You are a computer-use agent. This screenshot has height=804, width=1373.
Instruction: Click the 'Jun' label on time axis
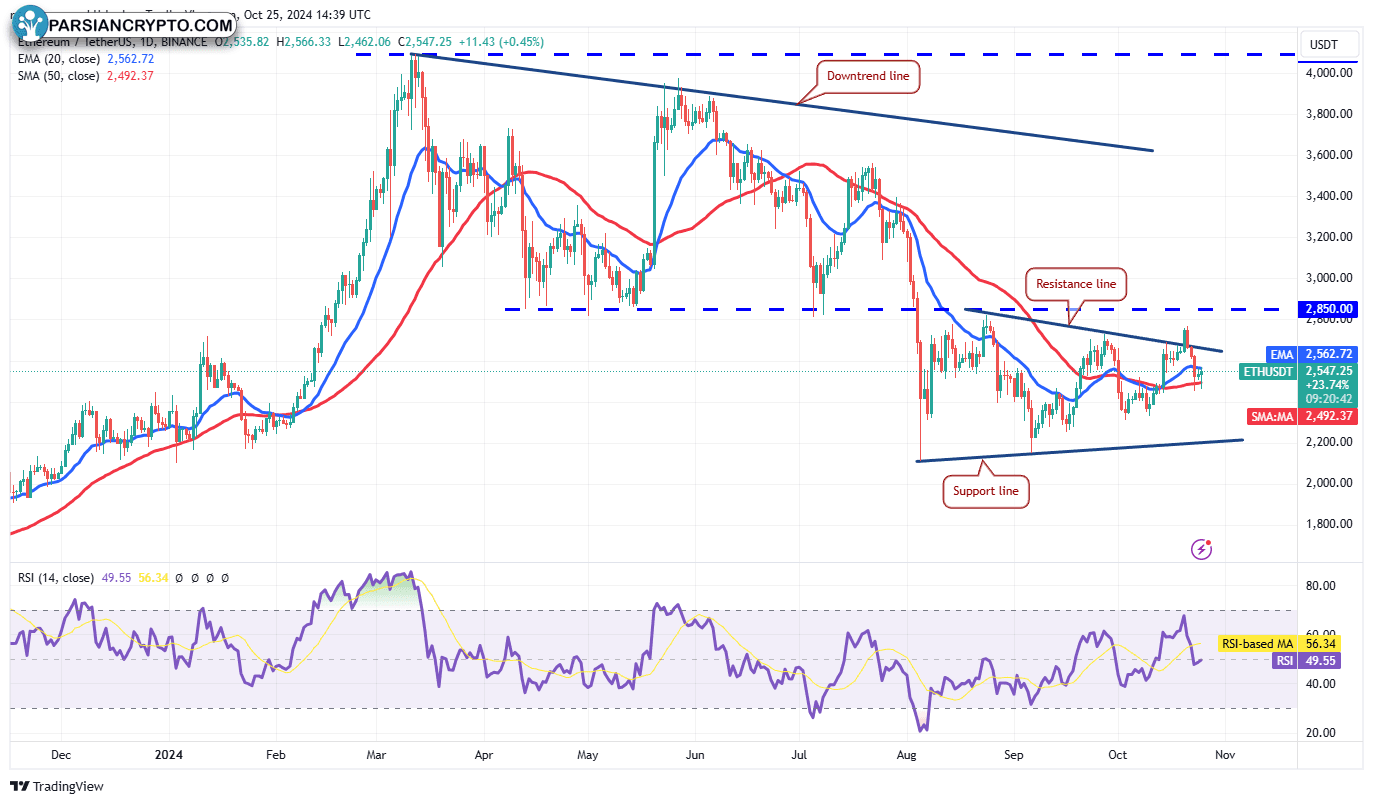tap(695, 756)
